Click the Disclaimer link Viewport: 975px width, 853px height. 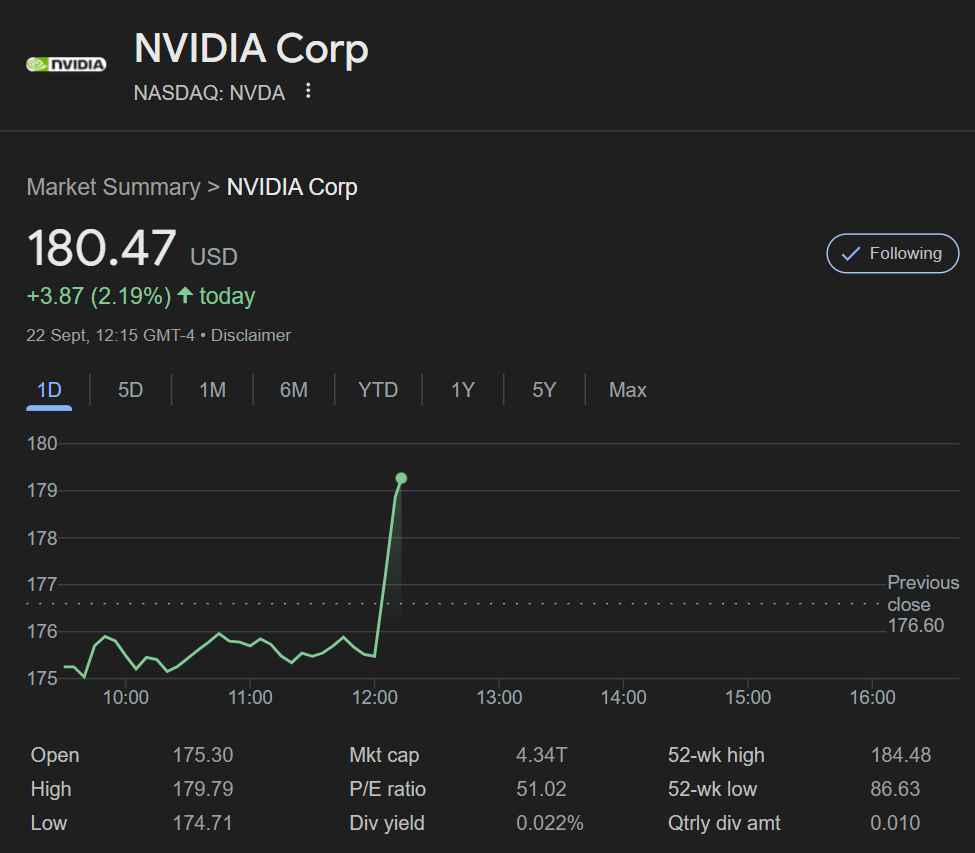(x=251, y=335)
